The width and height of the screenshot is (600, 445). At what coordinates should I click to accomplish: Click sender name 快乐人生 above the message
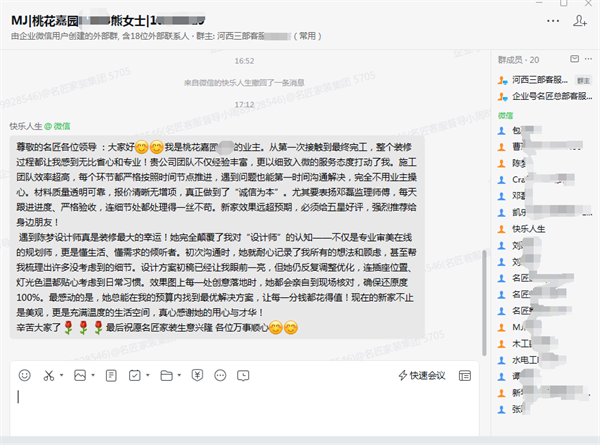26,126
